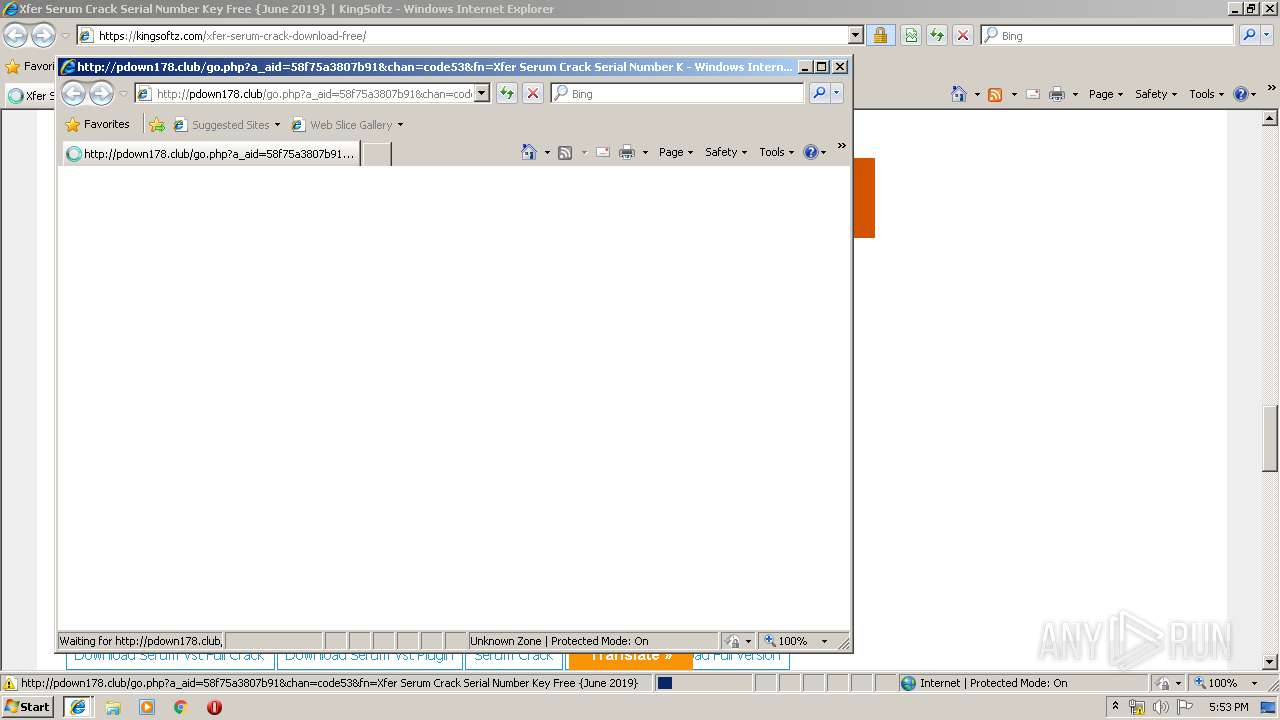The image size is (1280, 720).
Task: Click search magnifier button in main window
Action: pos(1249,35)
